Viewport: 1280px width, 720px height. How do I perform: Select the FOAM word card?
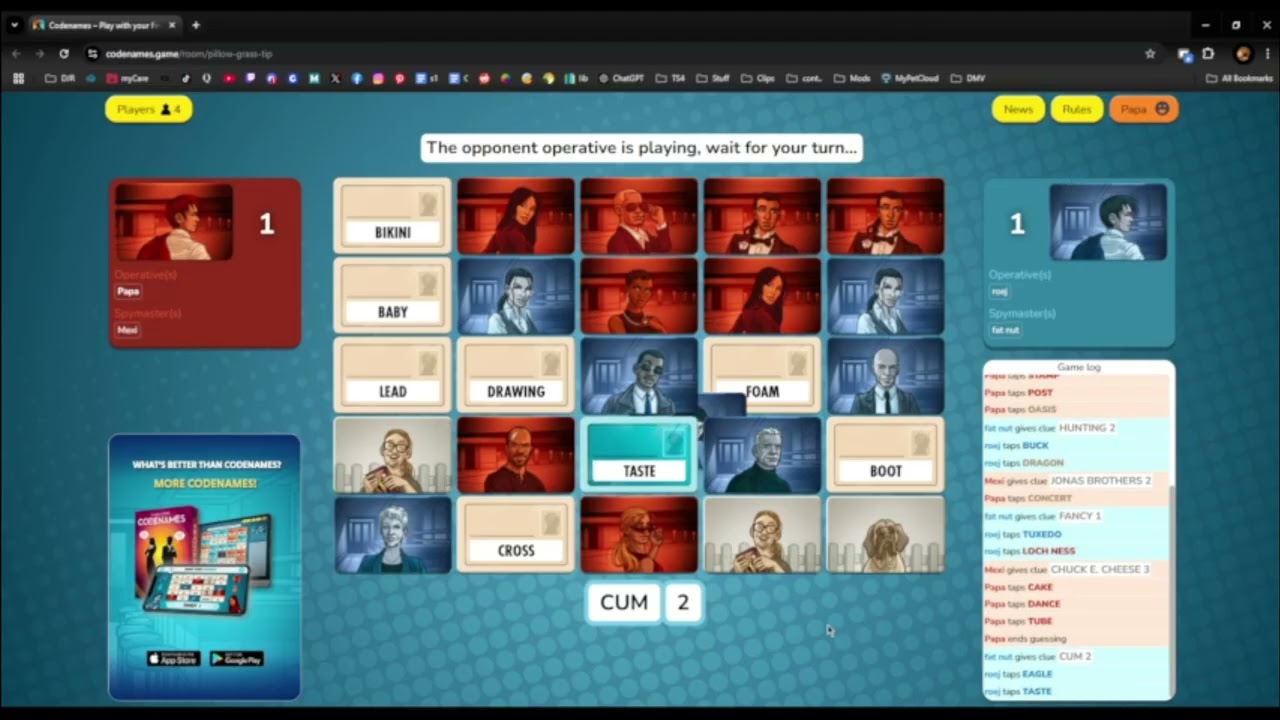click(762, 376)
